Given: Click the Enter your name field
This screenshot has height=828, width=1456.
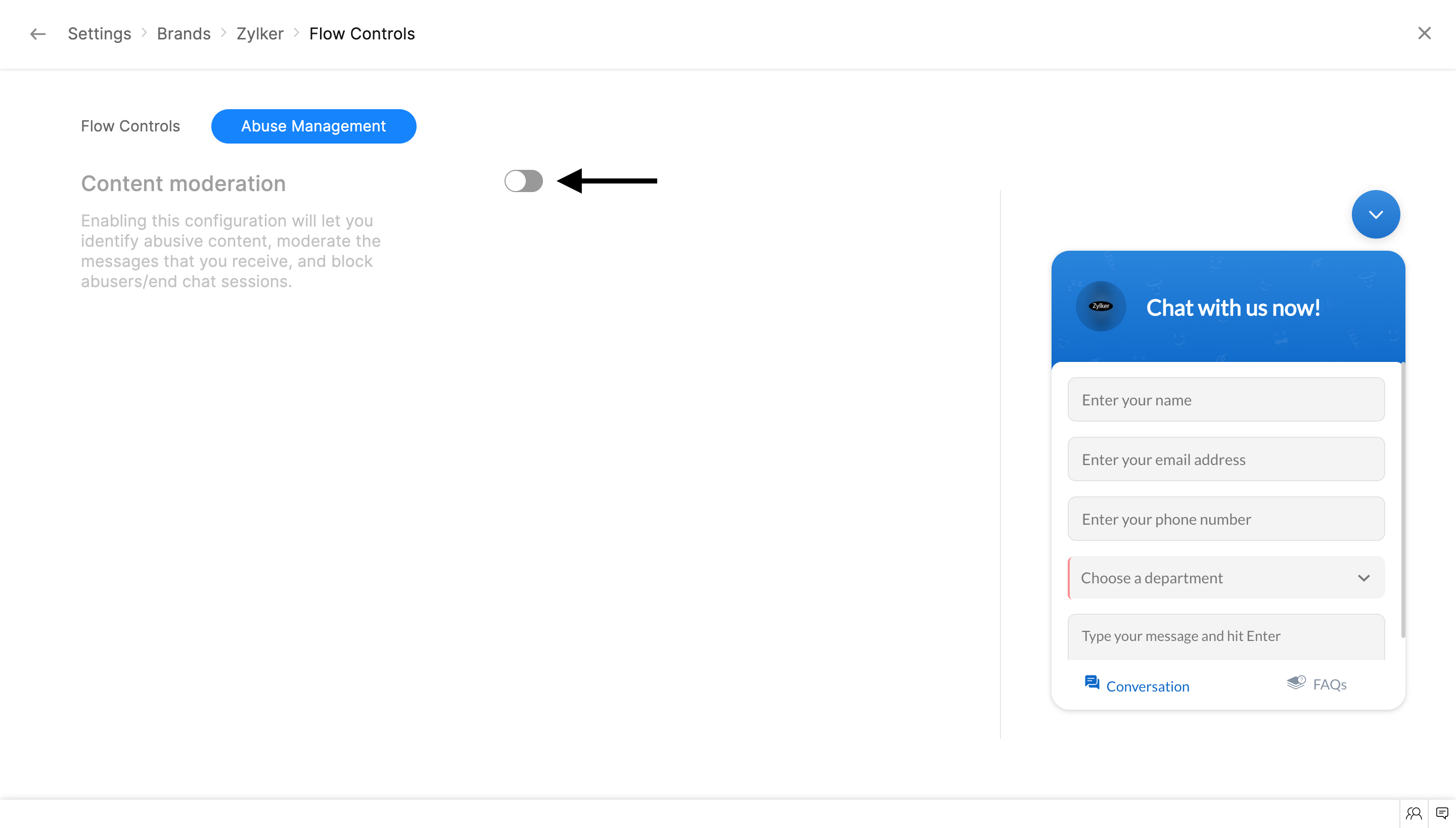Looking at the screenshot, I should [1225, 400].
